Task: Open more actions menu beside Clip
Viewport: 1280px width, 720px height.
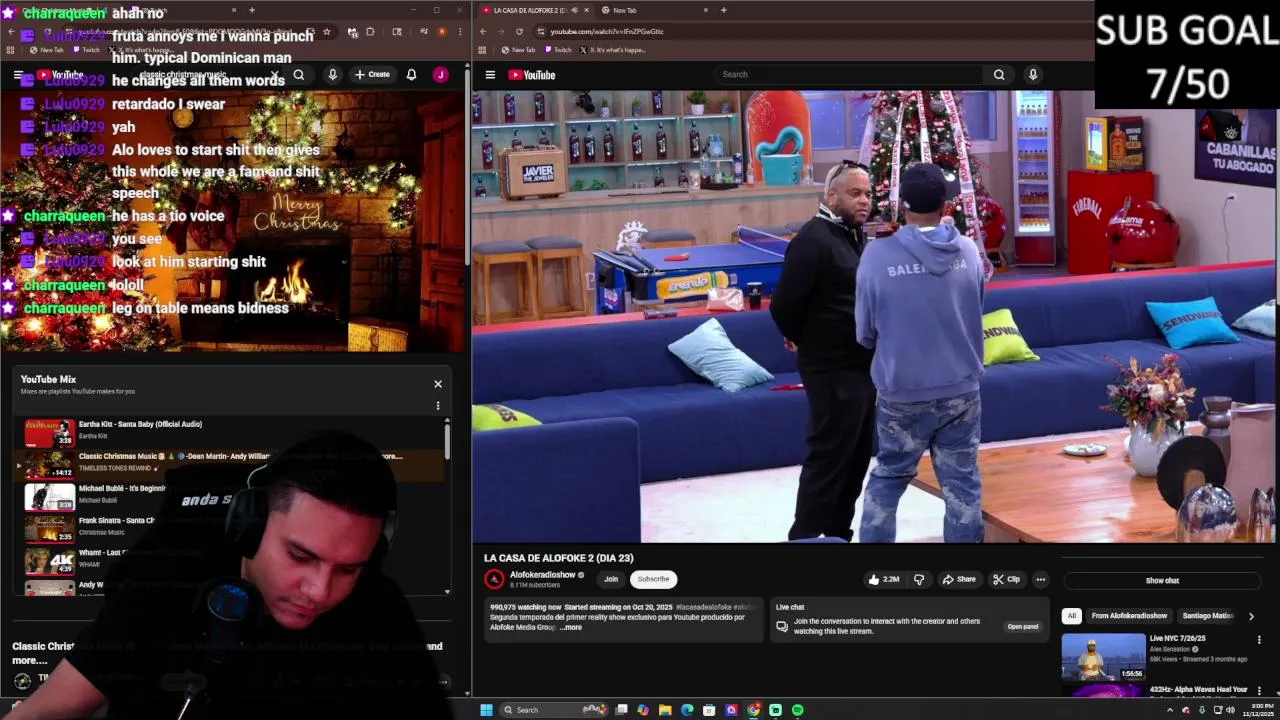Action: [1040, 579]
